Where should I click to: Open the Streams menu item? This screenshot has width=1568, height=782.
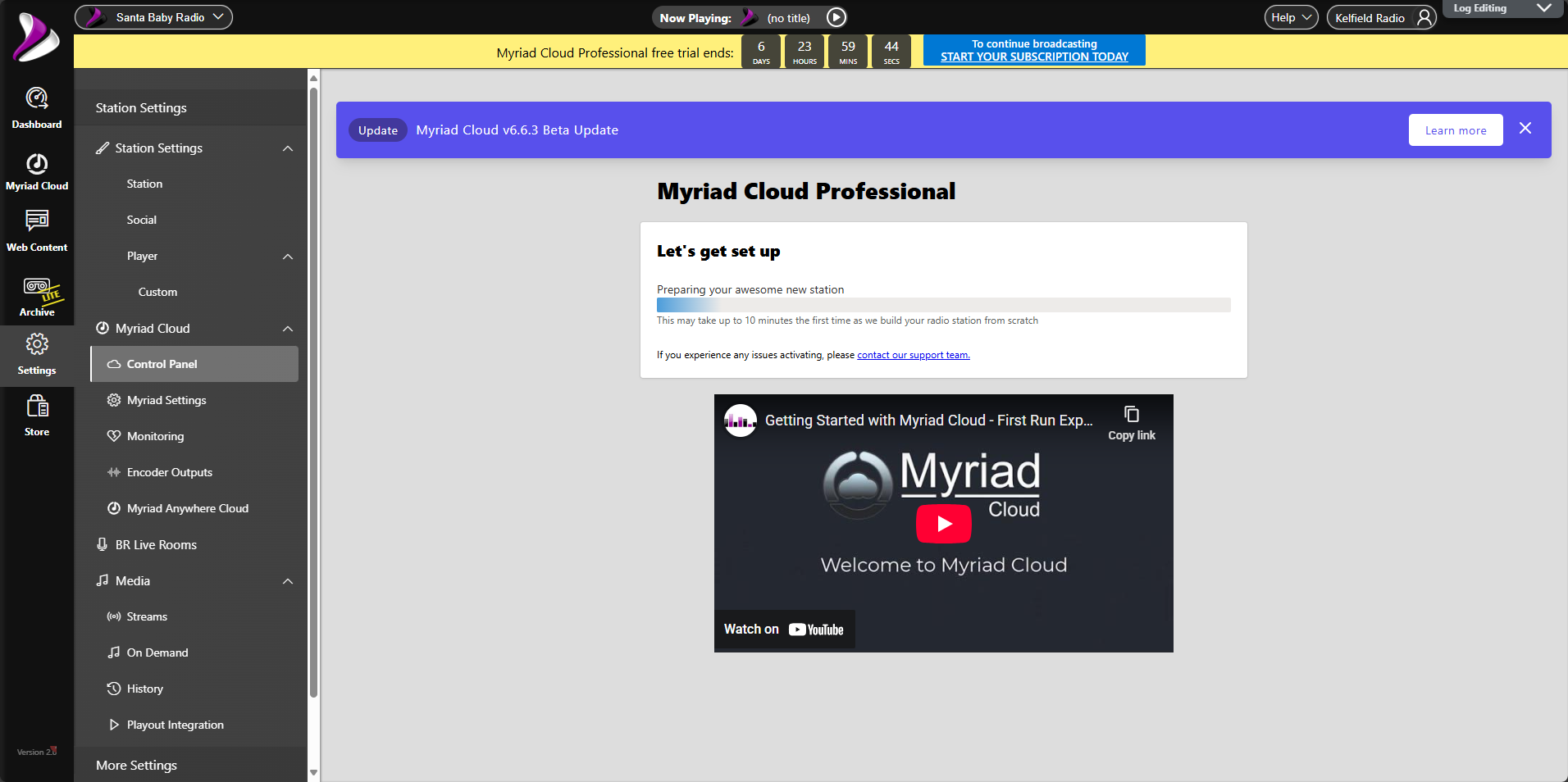(x=147, y=616)
